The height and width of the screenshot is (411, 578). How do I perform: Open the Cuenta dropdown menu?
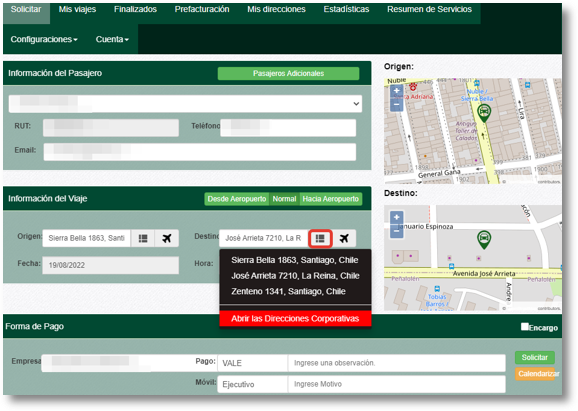point(112,39)
